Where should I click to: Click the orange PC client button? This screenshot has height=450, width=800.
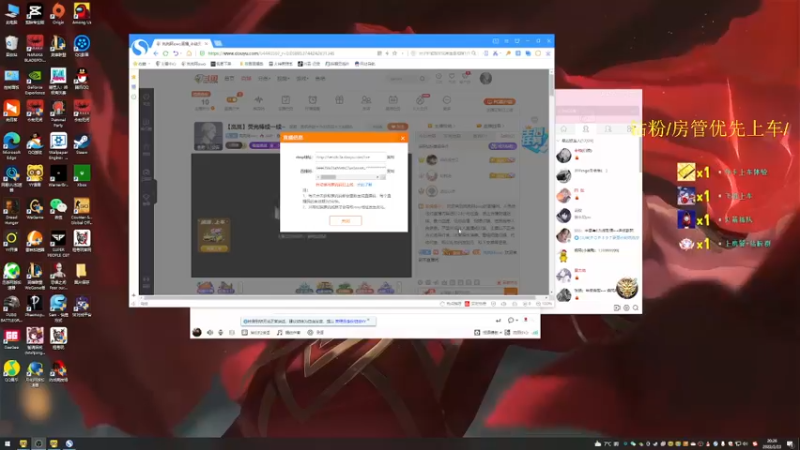499,102
